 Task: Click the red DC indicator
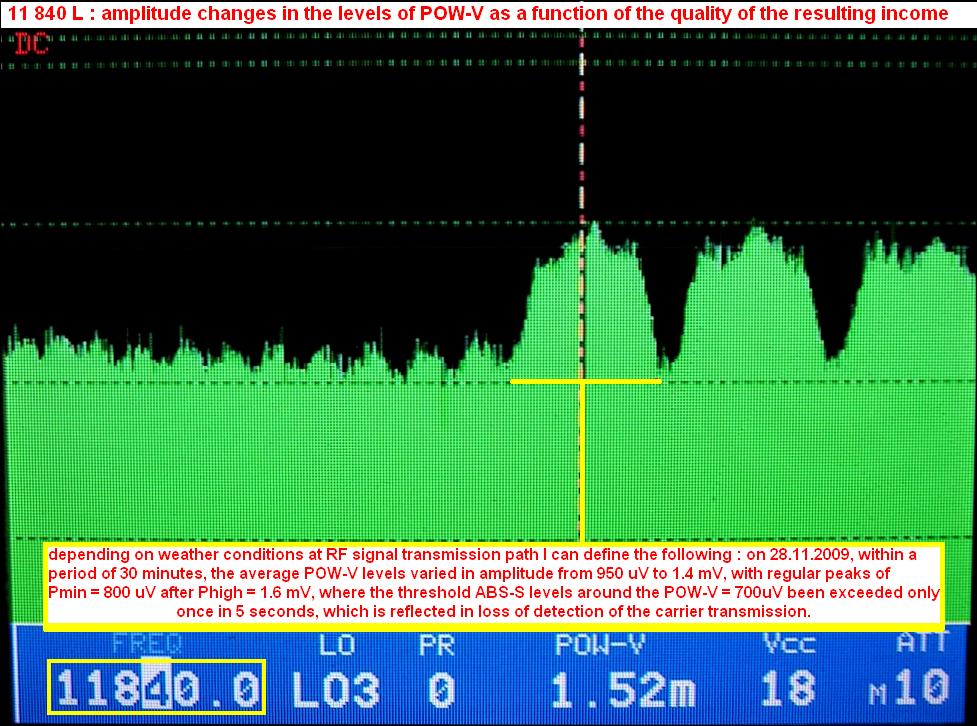[29, 42]
